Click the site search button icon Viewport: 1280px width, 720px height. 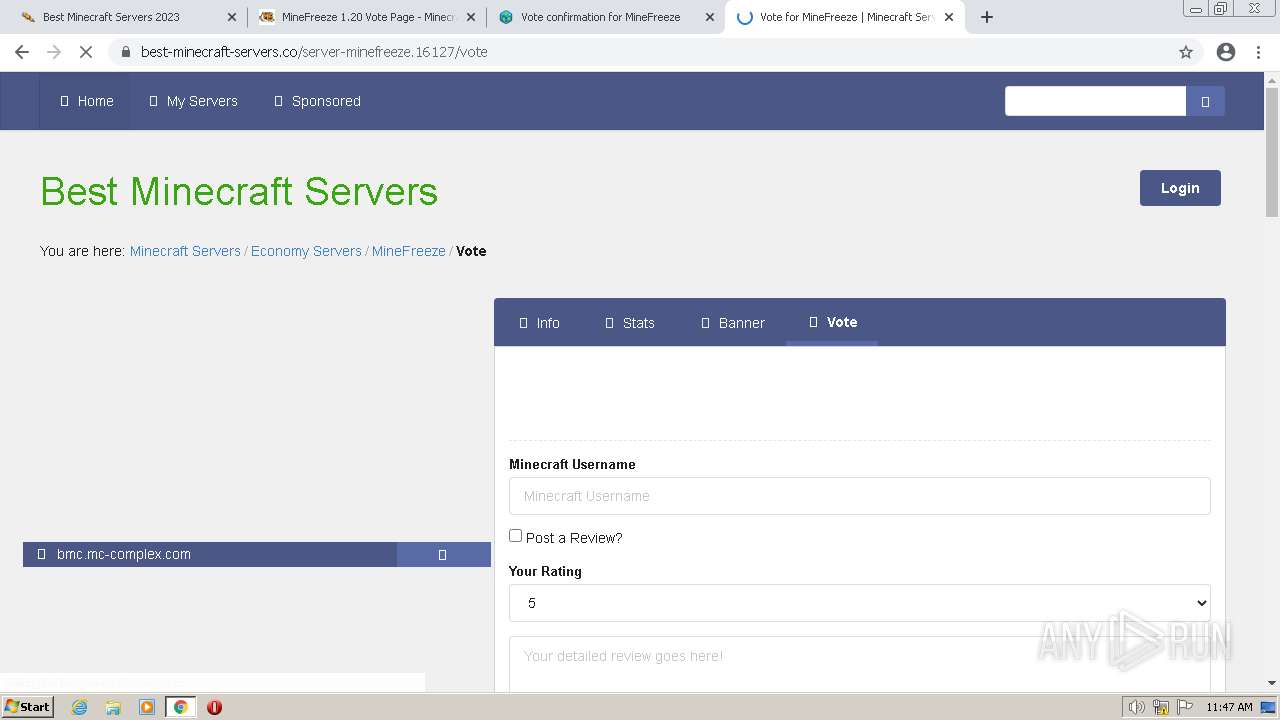tap(1205, 101)
